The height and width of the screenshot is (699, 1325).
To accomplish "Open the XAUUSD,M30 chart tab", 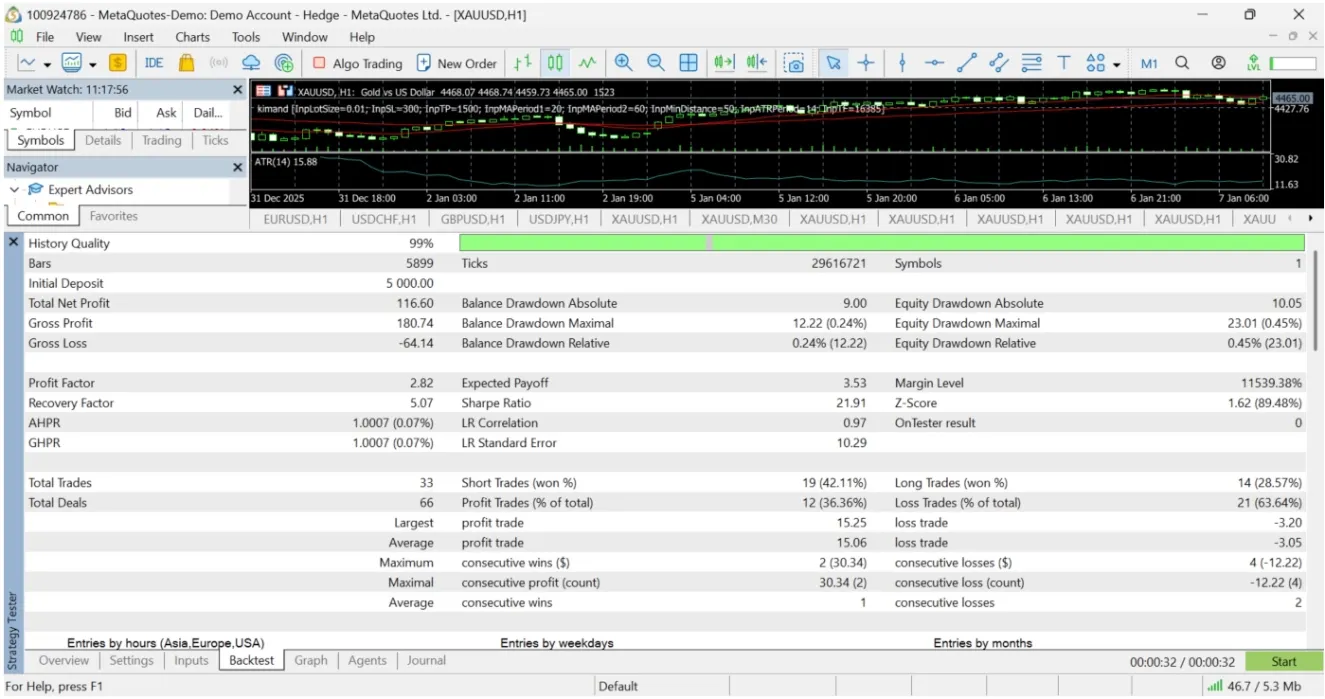I will [x=740, y=219].
